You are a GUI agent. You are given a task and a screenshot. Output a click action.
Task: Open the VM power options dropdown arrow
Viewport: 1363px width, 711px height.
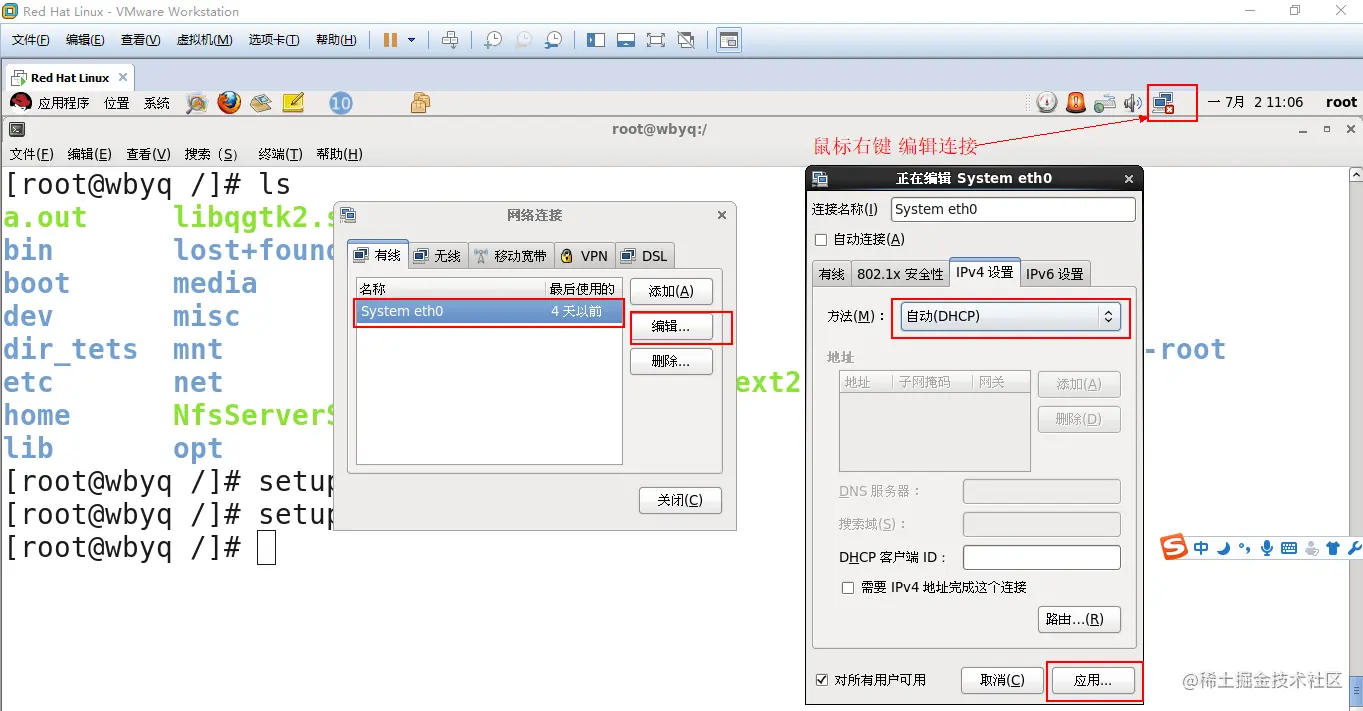click(x=411, y=40)
